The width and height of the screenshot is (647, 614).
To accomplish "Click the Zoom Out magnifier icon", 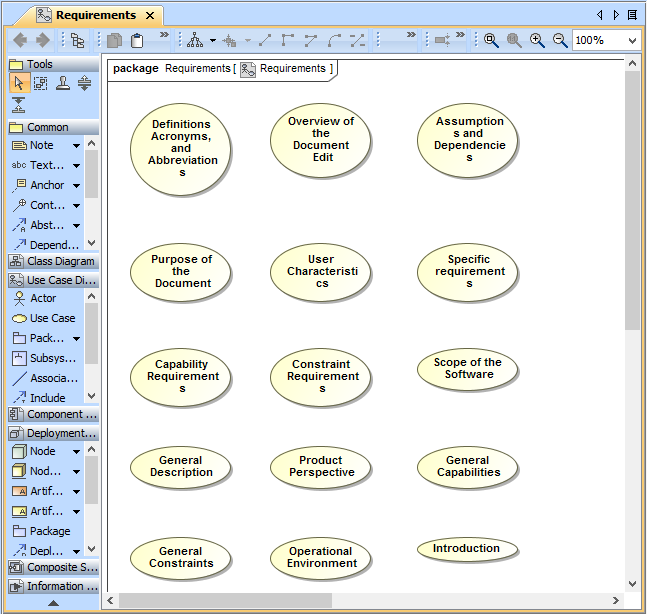I will click(560, 40).
